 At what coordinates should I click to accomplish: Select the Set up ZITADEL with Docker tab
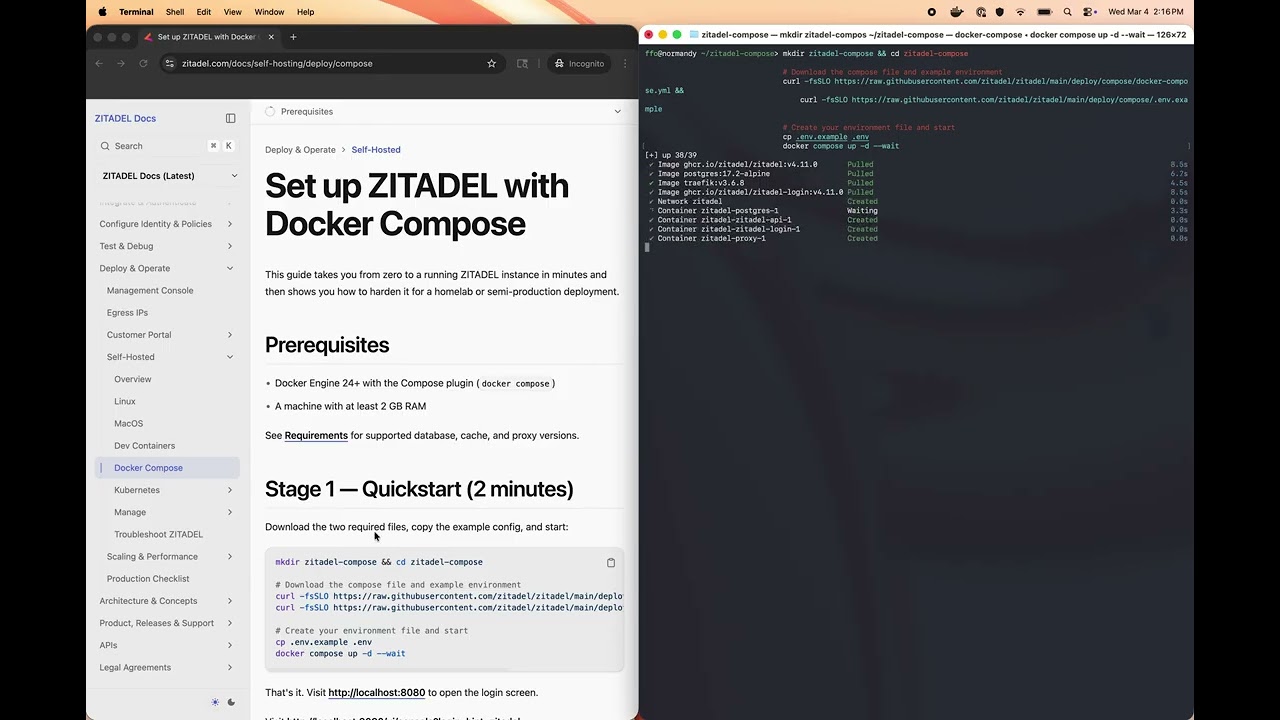tap(208, 37)
